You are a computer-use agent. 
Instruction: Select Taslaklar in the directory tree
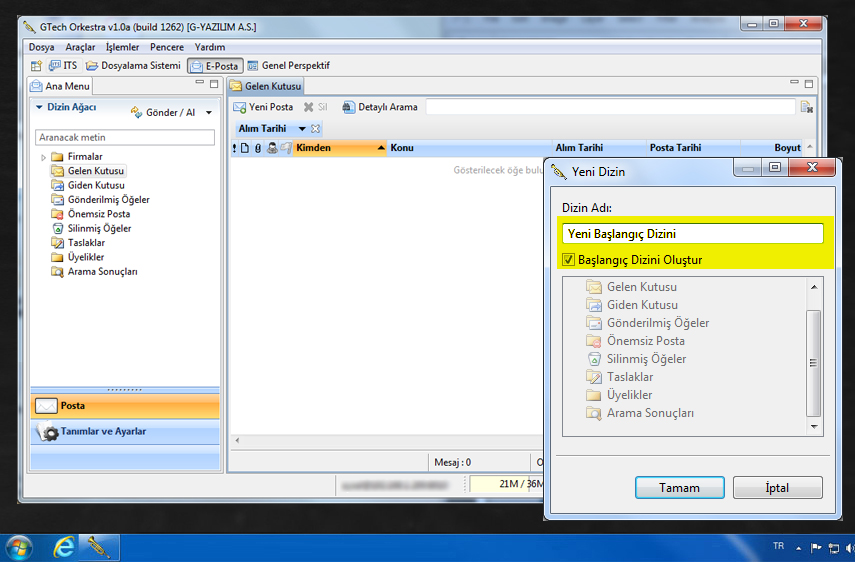pos(78,243)
